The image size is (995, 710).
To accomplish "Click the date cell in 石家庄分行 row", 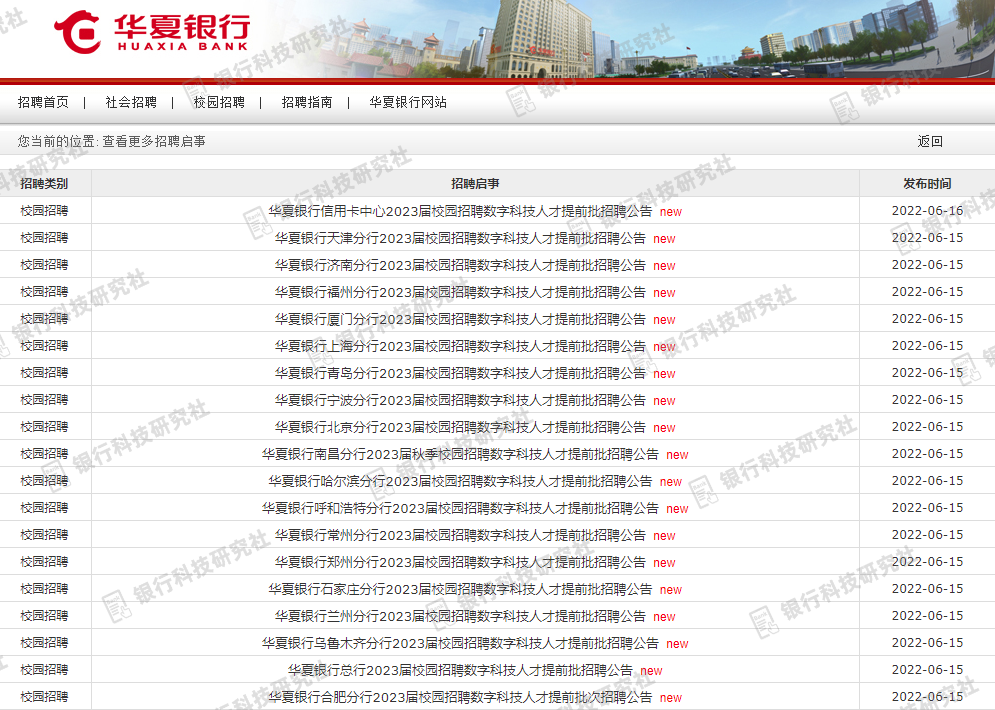I will 927,589.
